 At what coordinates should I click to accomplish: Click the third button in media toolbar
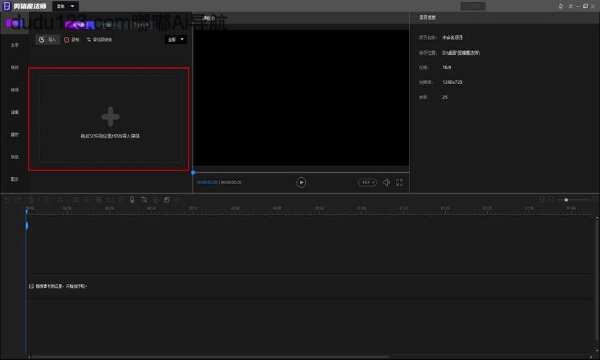(99, 39)
